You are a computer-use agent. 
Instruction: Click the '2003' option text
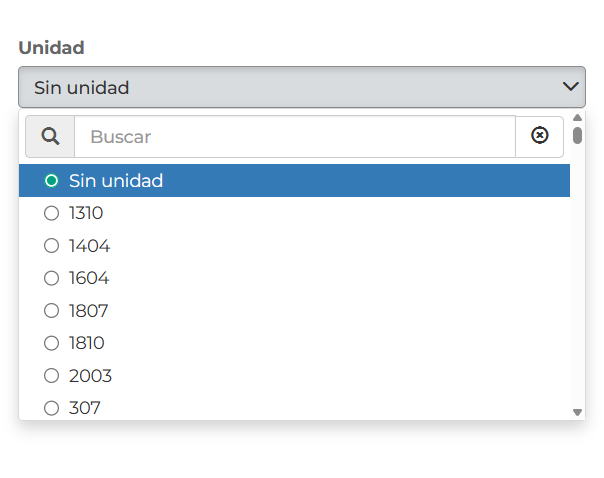point(90,376)
